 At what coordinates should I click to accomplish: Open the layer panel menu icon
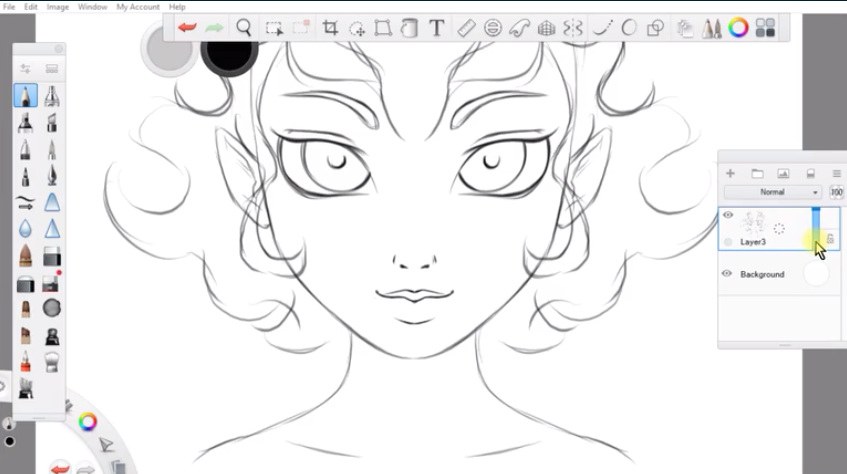tap(836, 174)
